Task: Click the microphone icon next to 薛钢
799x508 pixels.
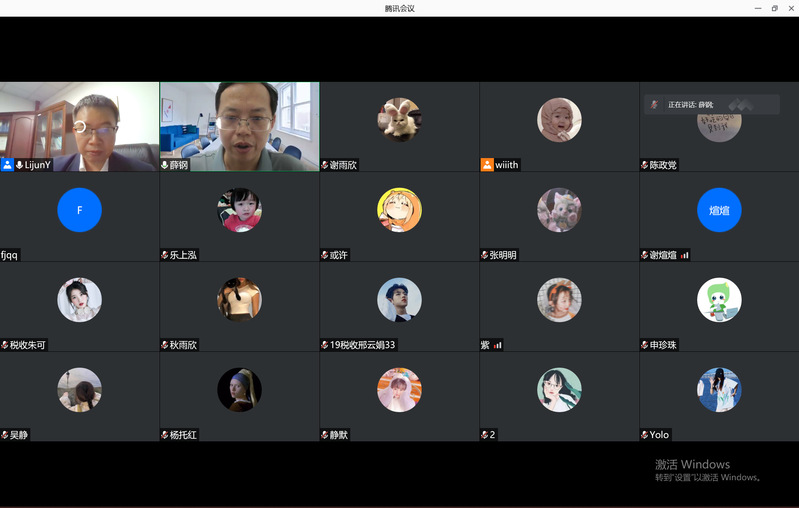Action: point(165,165)
